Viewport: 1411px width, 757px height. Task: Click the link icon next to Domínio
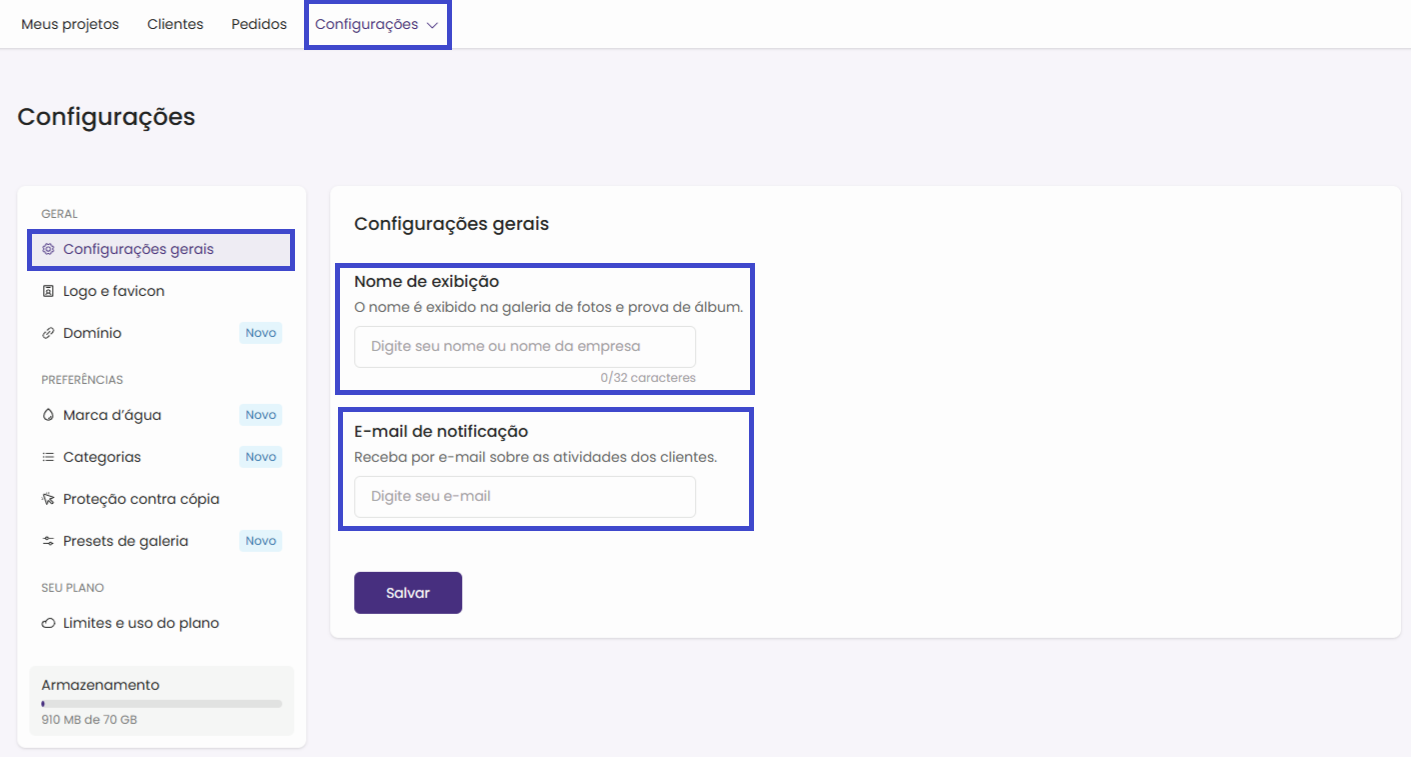click(48, 333)
